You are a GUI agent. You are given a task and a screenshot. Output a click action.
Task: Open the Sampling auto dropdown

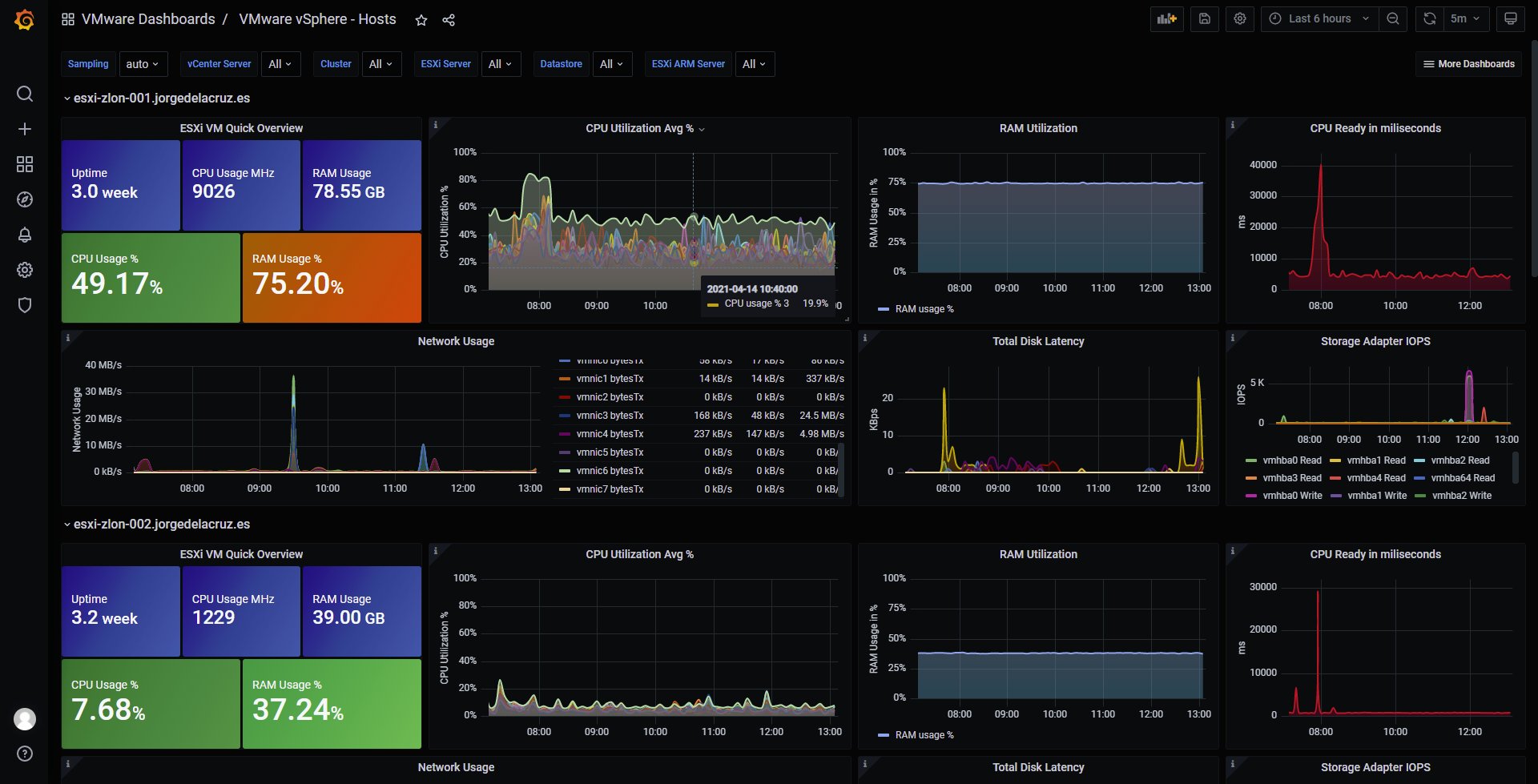pos(143,64)
